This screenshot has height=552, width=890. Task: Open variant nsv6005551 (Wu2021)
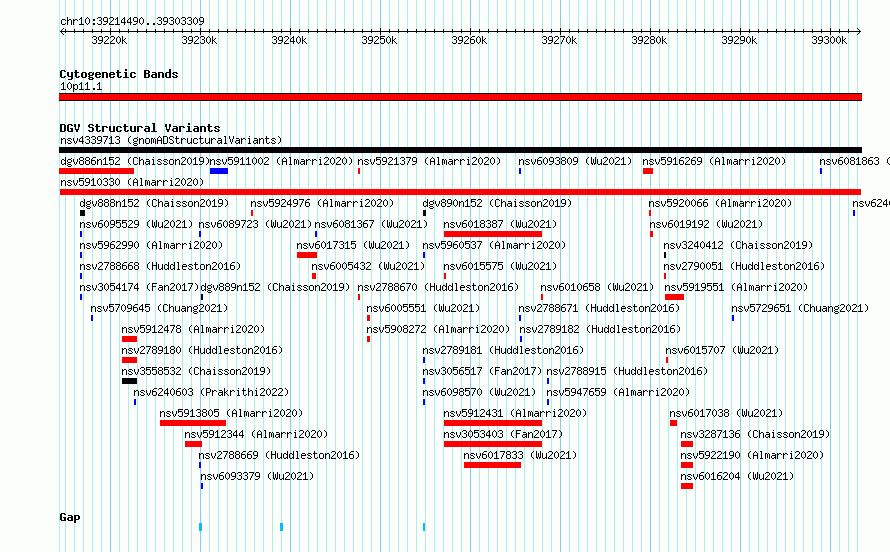point(423,308)
